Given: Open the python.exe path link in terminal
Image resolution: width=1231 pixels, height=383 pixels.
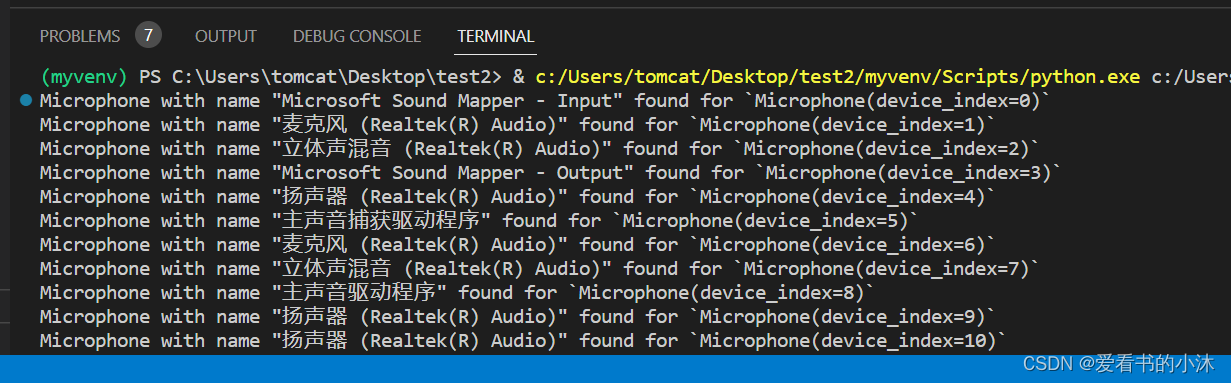Looking at the screenshot, I should pos(837,77).
